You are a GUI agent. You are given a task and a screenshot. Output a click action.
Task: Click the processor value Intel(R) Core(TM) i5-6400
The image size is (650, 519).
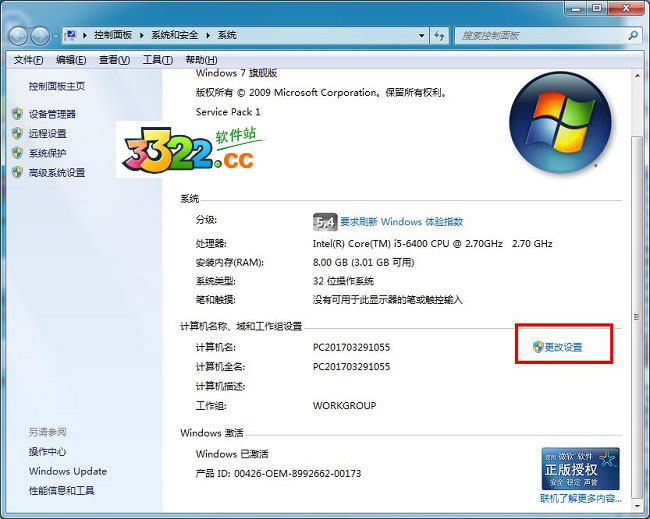point(432,244)
